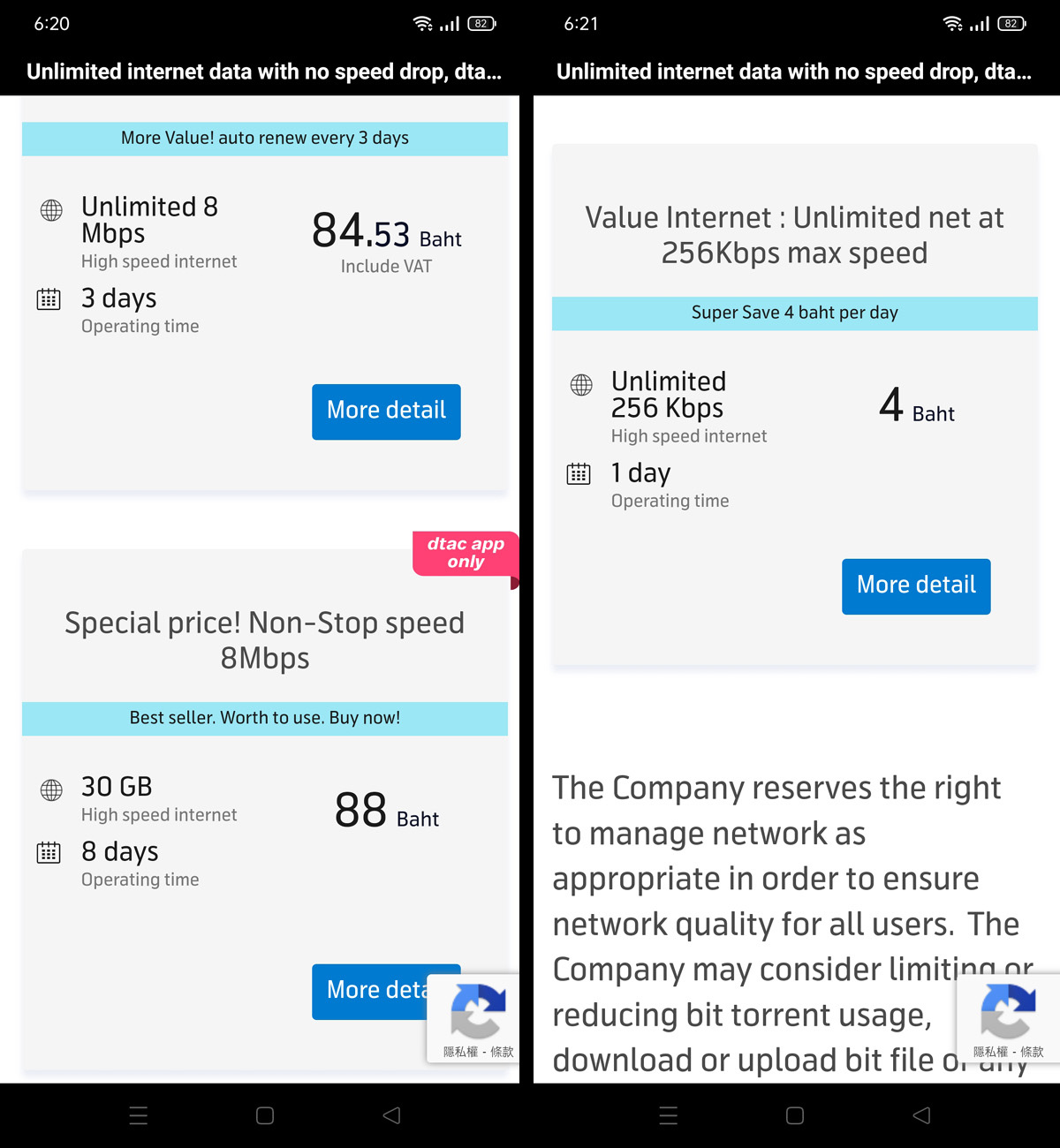
Task: Tap Special price Non-Stop speed 8Mbps heading
Action: [x=265, y=640]
